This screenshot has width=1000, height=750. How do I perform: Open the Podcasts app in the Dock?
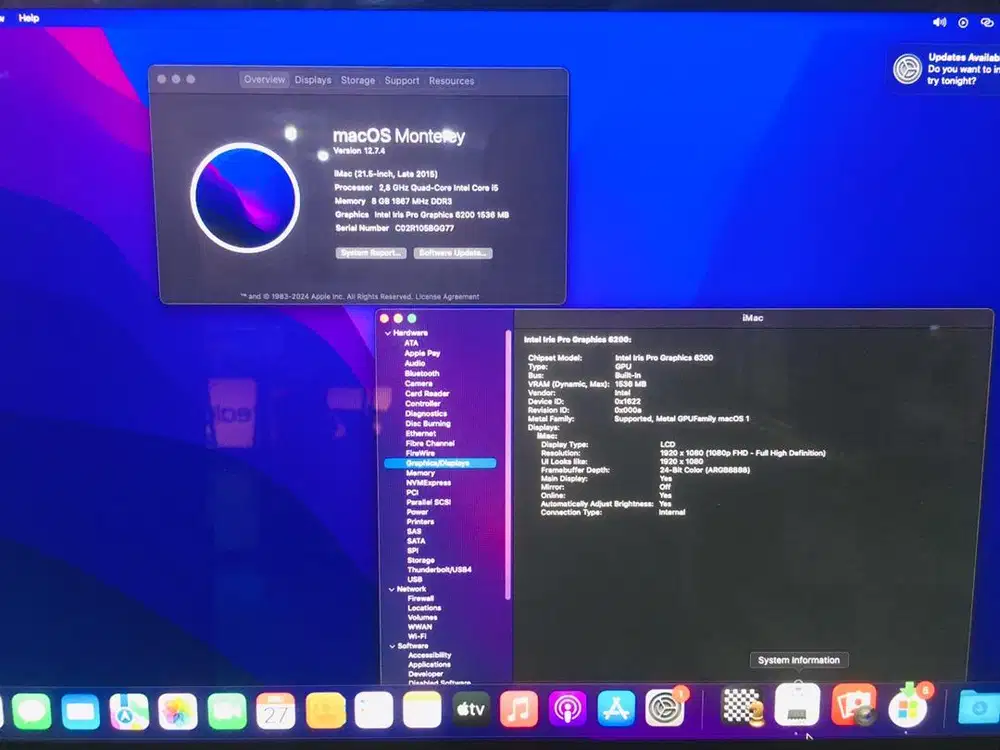coord(566,710)
